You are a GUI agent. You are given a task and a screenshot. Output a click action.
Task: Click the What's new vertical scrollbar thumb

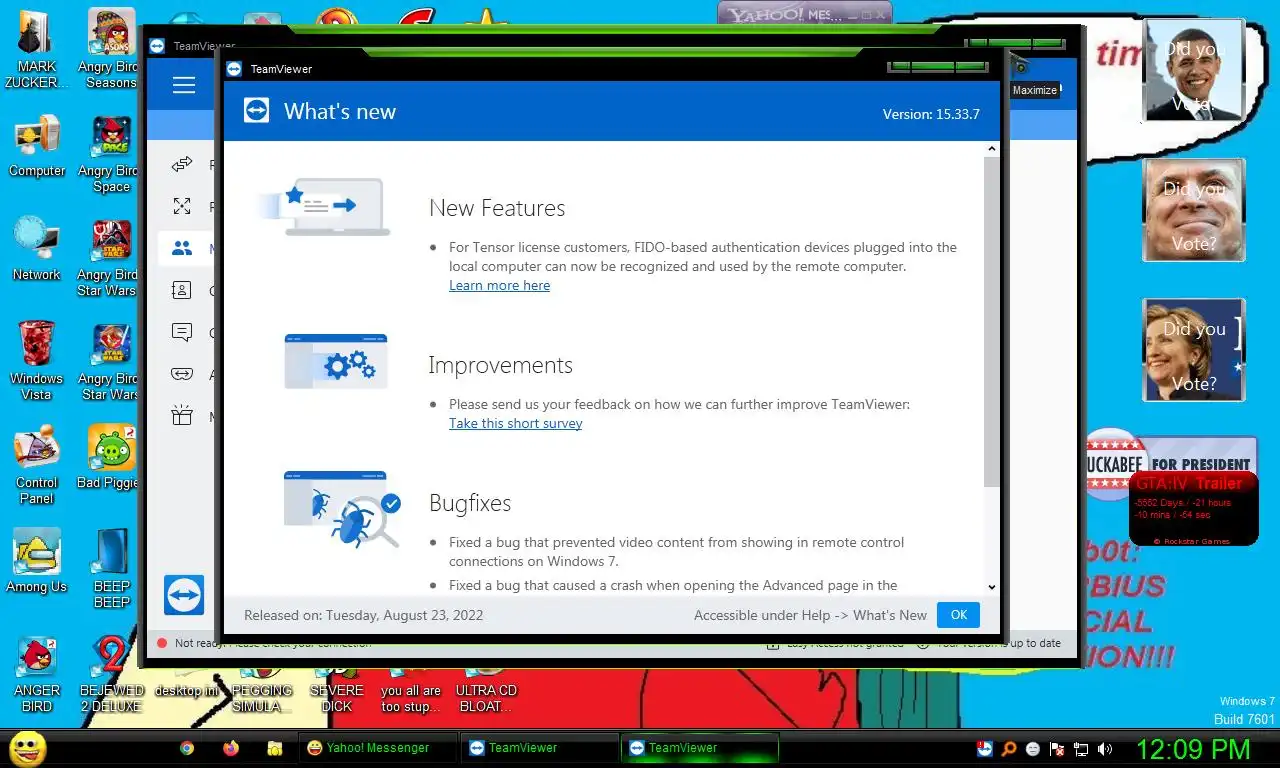click(991, 320)
